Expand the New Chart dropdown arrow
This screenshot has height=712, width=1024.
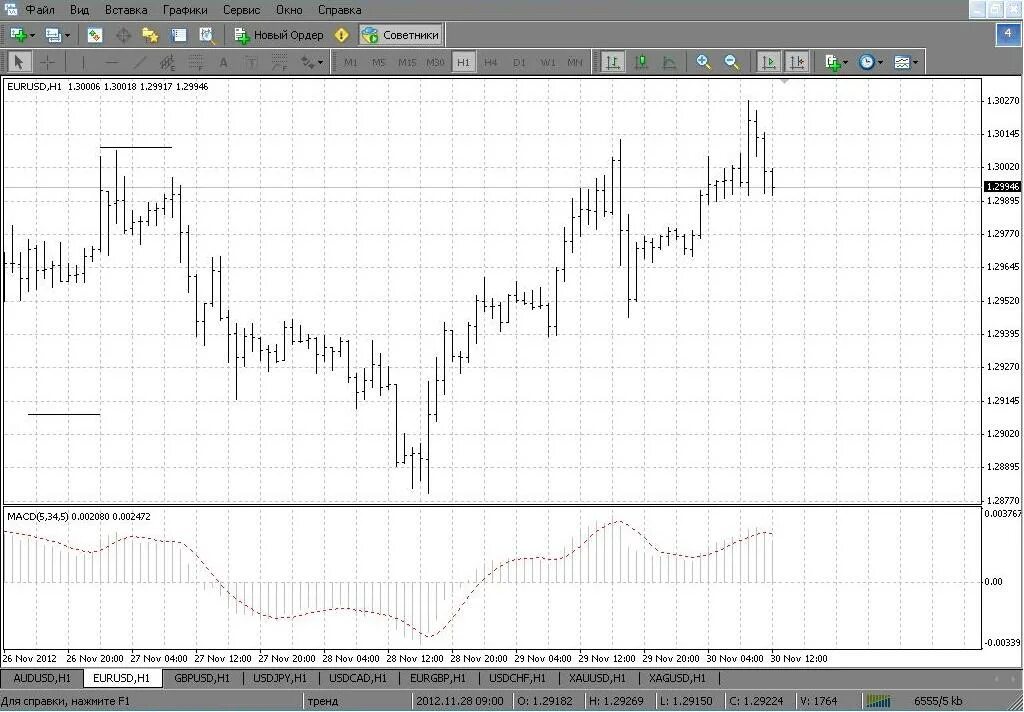[32, 36]
